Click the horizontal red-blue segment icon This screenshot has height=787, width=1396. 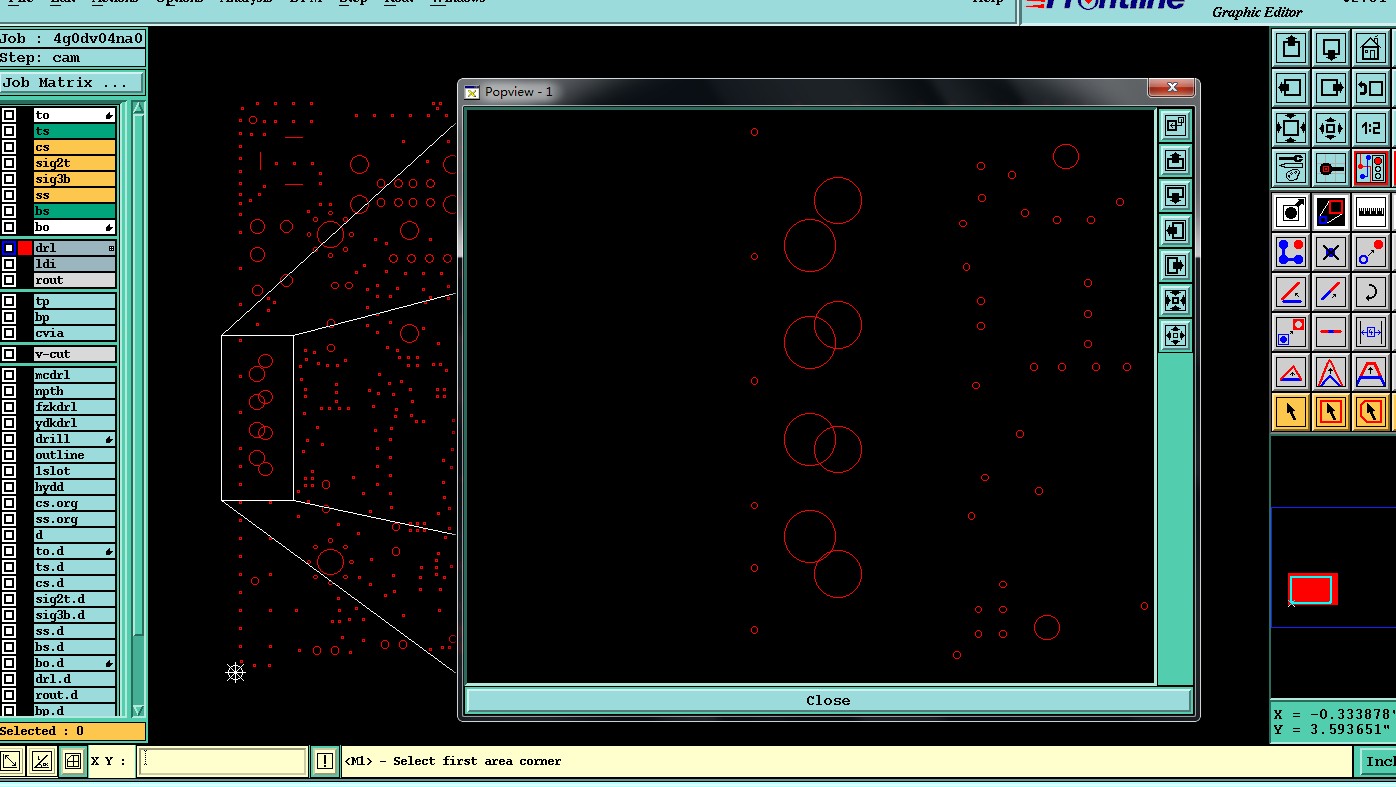click(x=1331, y=331)
